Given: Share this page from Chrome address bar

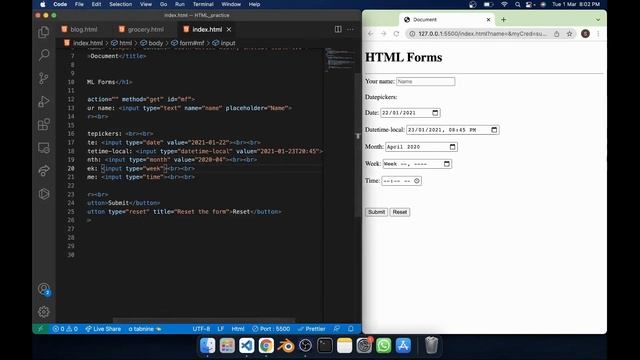Looking at the screenshot, I should click(x=557, y=34).
